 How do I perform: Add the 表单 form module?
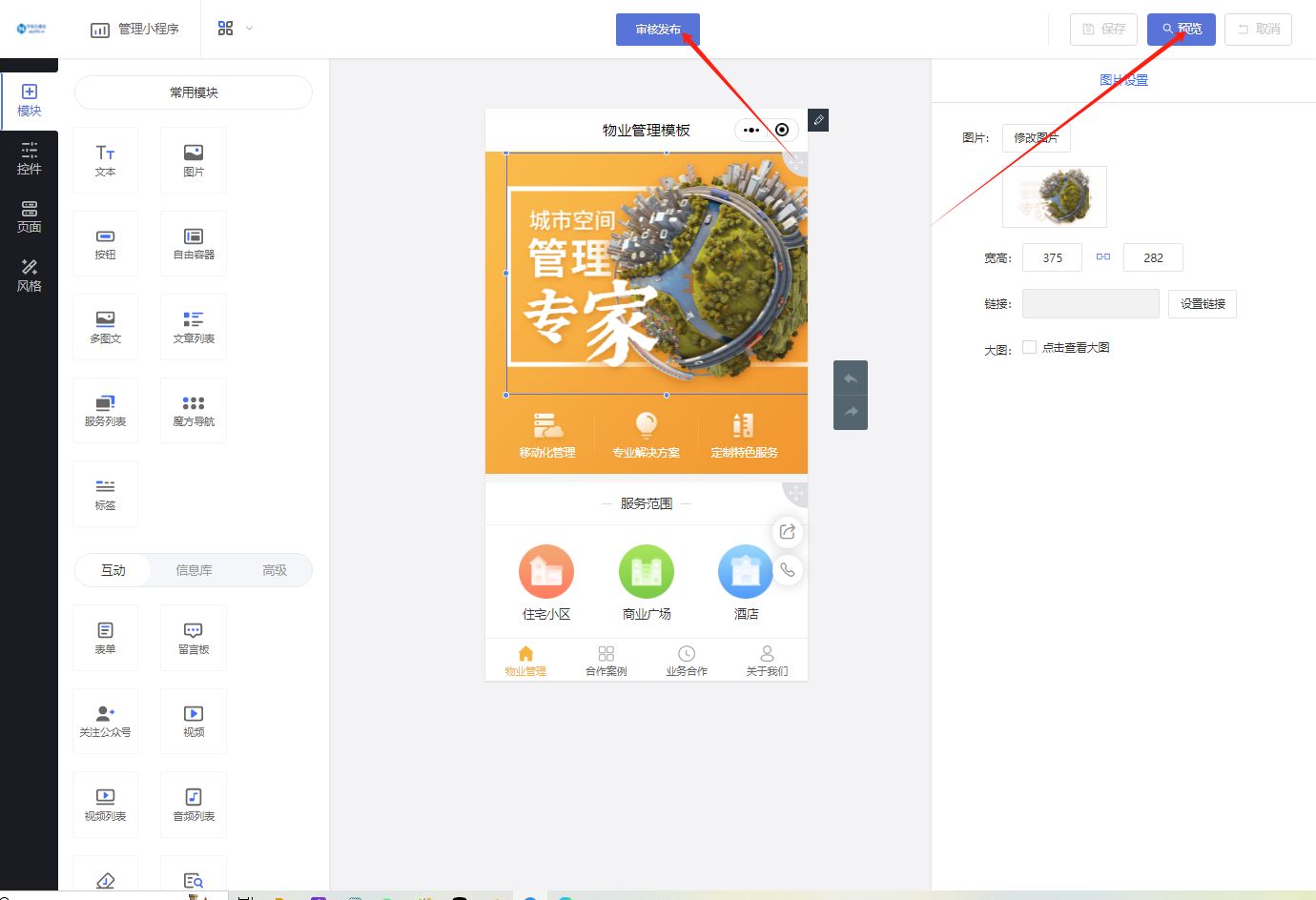(105, 638)
